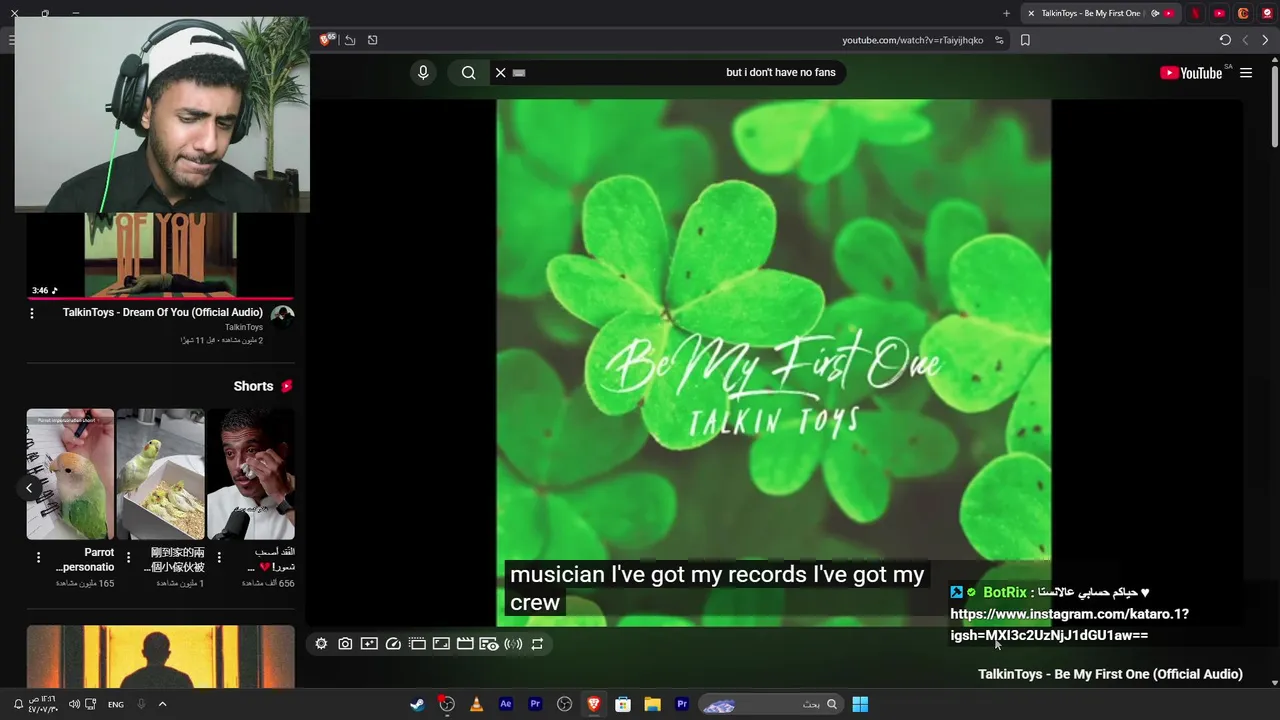Open Premiere Pro icon next to After Effects
This screenshot has height=720, width=1280.
pos(535,704)
